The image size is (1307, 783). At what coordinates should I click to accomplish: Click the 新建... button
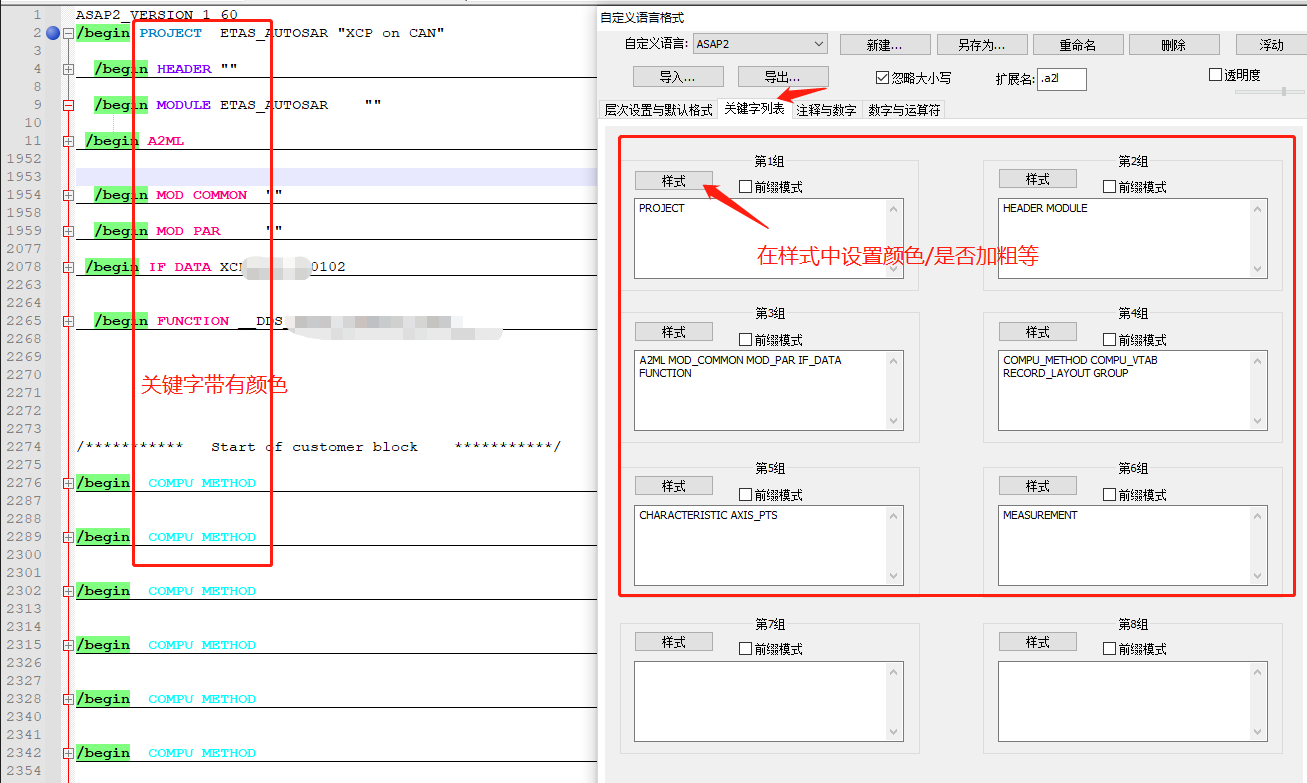[x=885, y=45]
